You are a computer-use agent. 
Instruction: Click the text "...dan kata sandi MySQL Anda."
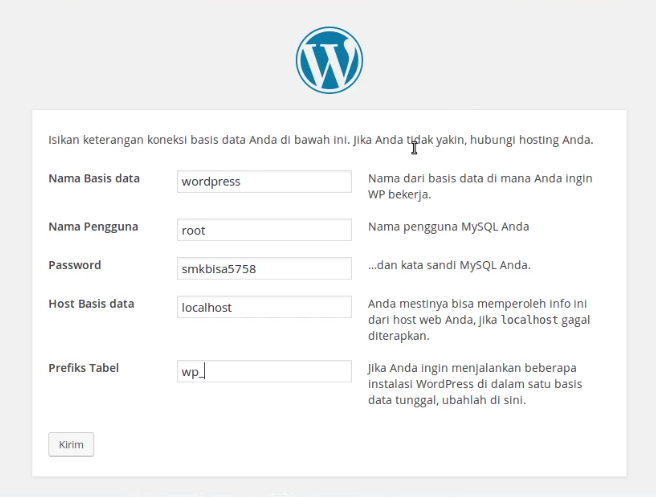449,265
